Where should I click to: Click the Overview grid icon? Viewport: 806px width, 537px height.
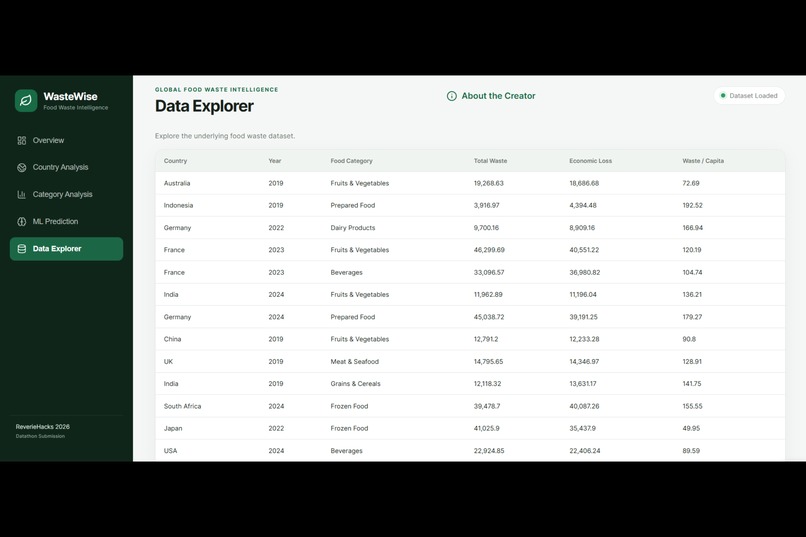point(22,140)
